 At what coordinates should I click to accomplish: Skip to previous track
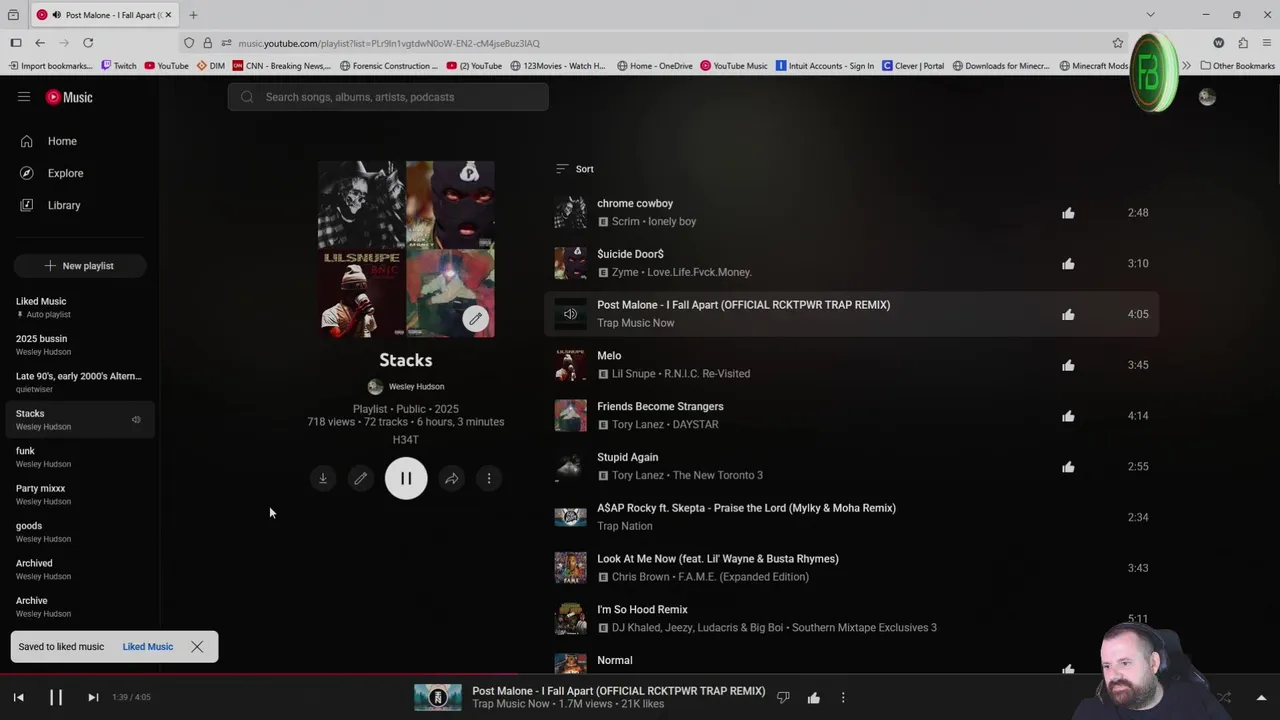tap(18, 697)
